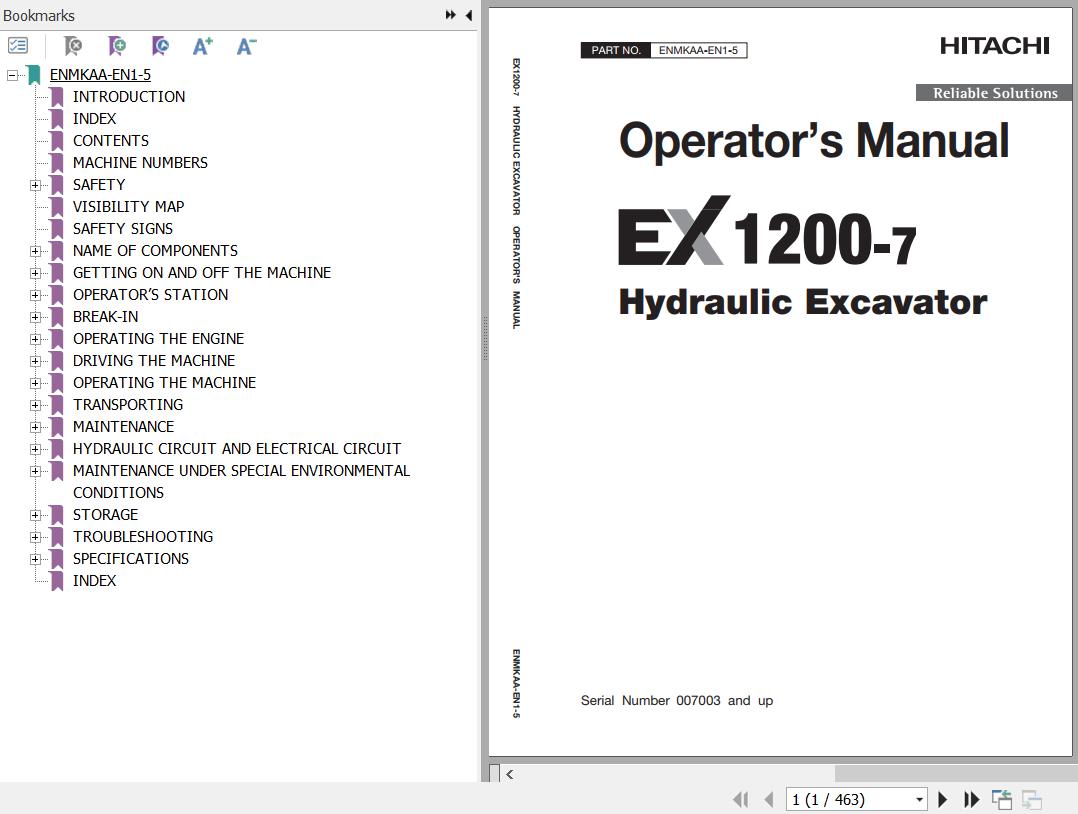The width and height of the screenshot is (1078, 814).
Task: Select the BREAK-IN bookmark
Action: coord(106,317)
